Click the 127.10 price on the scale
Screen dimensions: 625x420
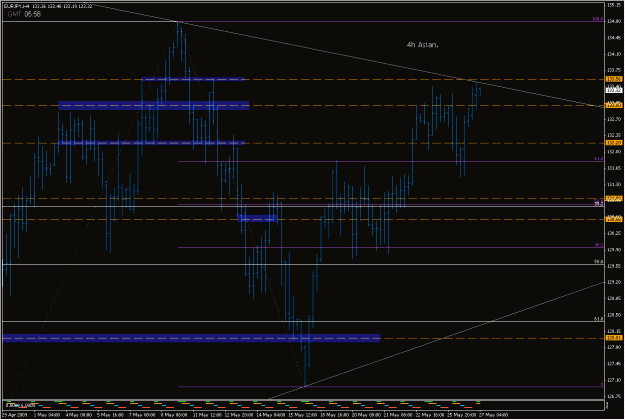click(x=614, y=380)
